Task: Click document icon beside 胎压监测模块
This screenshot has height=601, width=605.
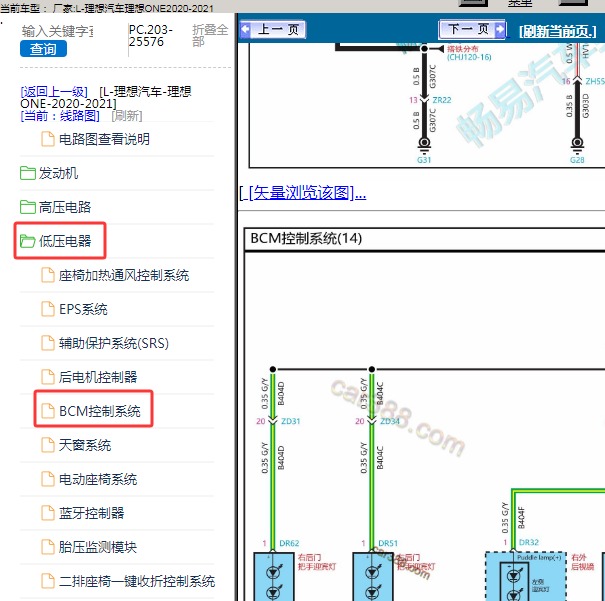Action: coord(48,547)
